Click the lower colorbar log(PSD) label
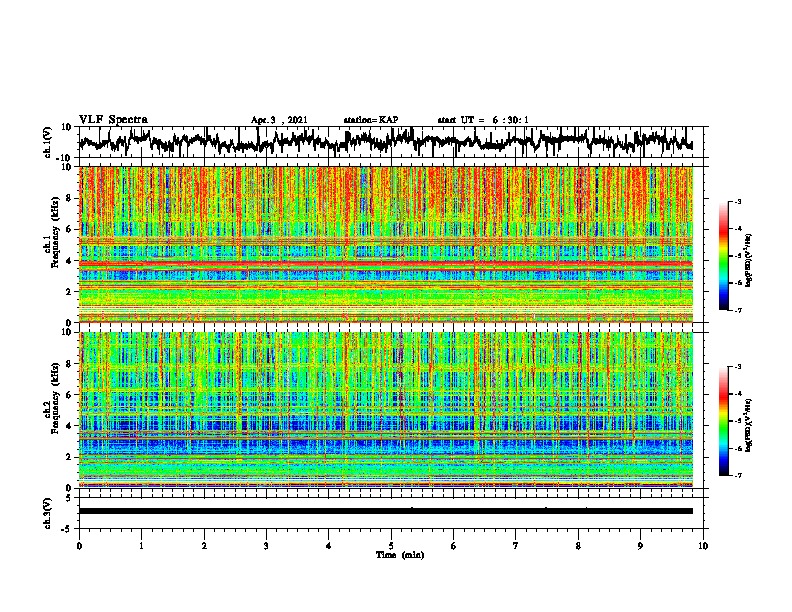The height and width of the screenshot is (612, 792). (749, 424)
